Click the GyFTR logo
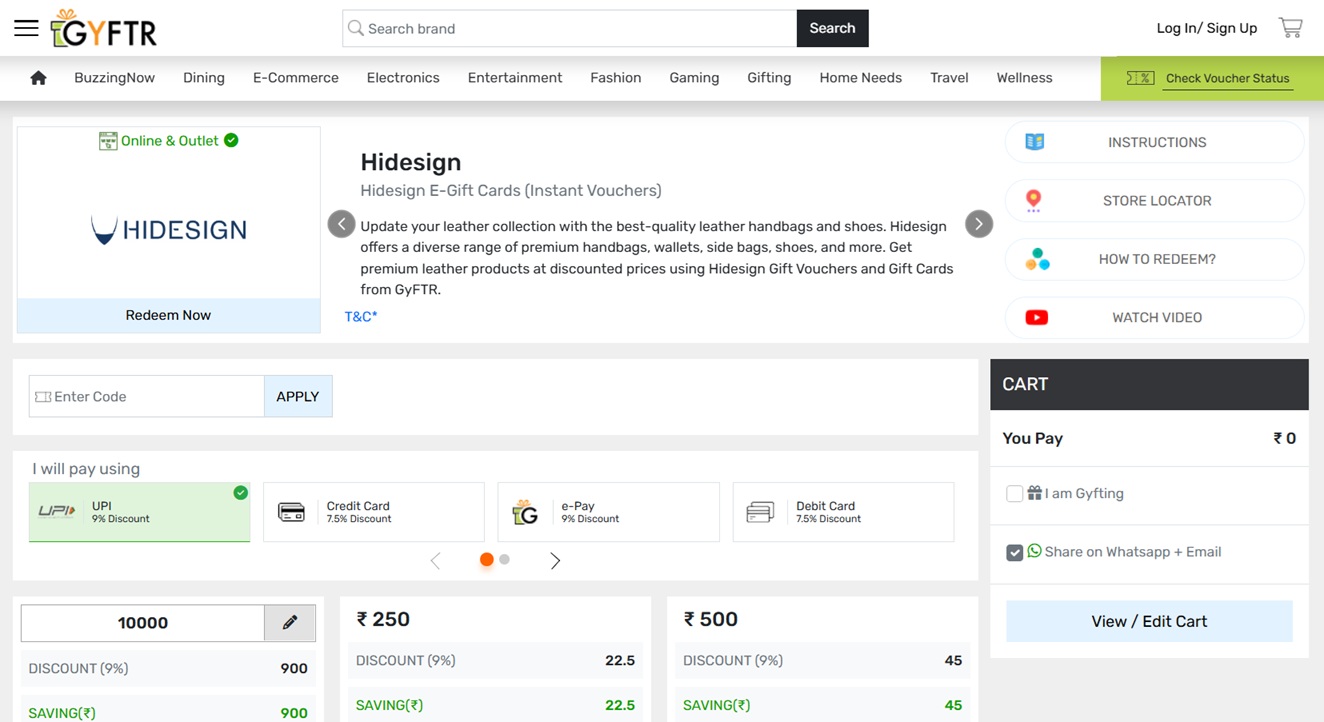 (x=104, y=29)
